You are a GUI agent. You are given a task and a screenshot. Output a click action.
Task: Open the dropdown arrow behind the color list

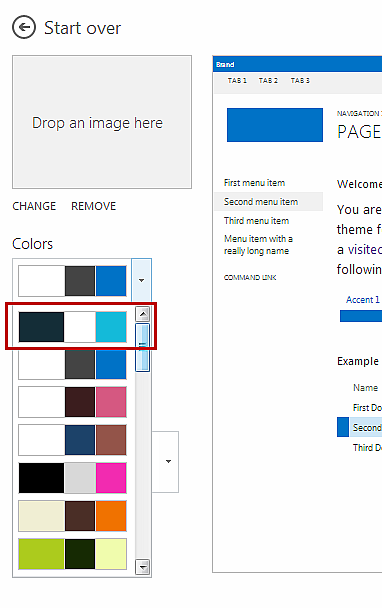(168, 461)
